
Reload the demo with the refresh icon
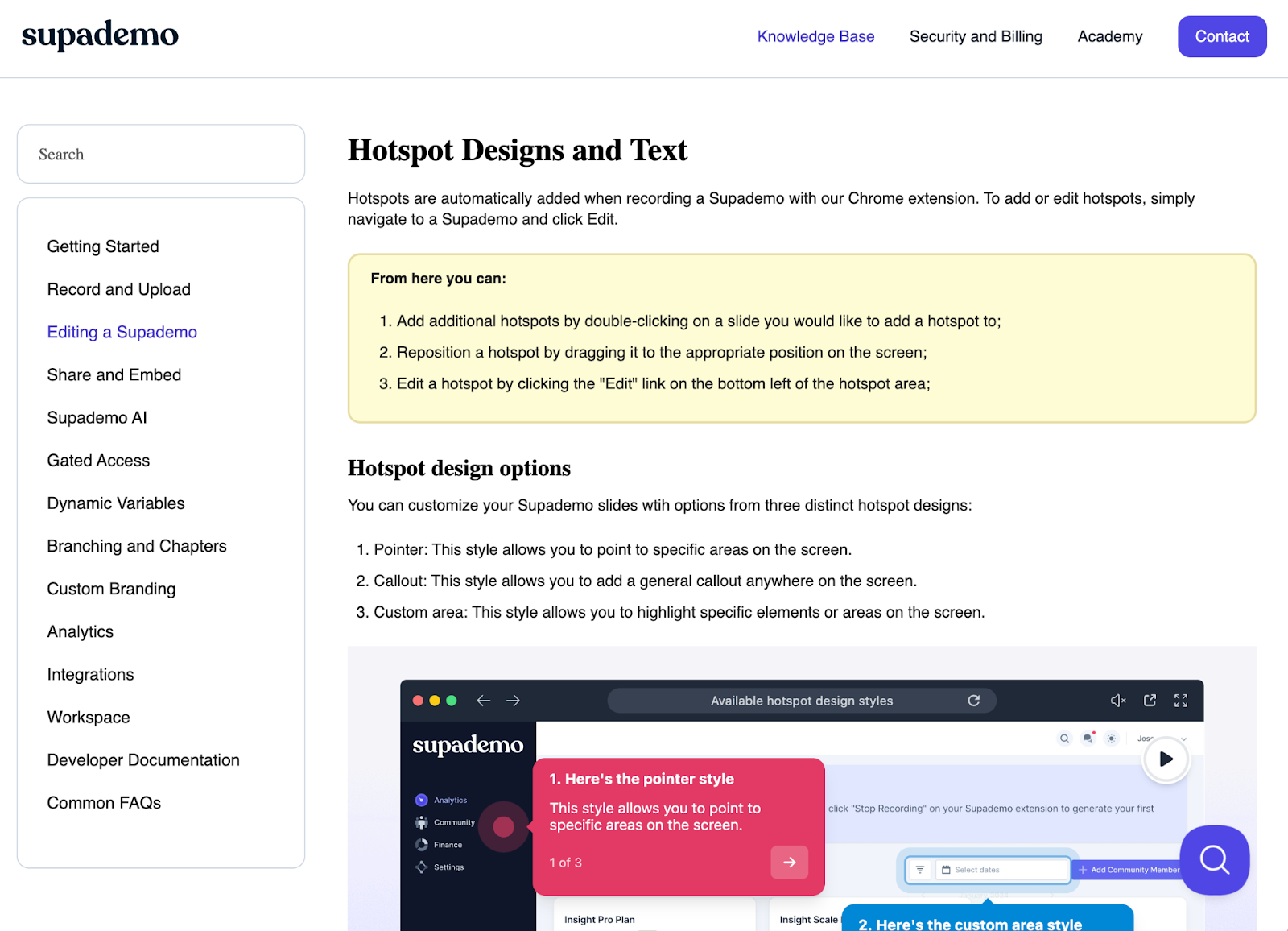tap(973, 701)
